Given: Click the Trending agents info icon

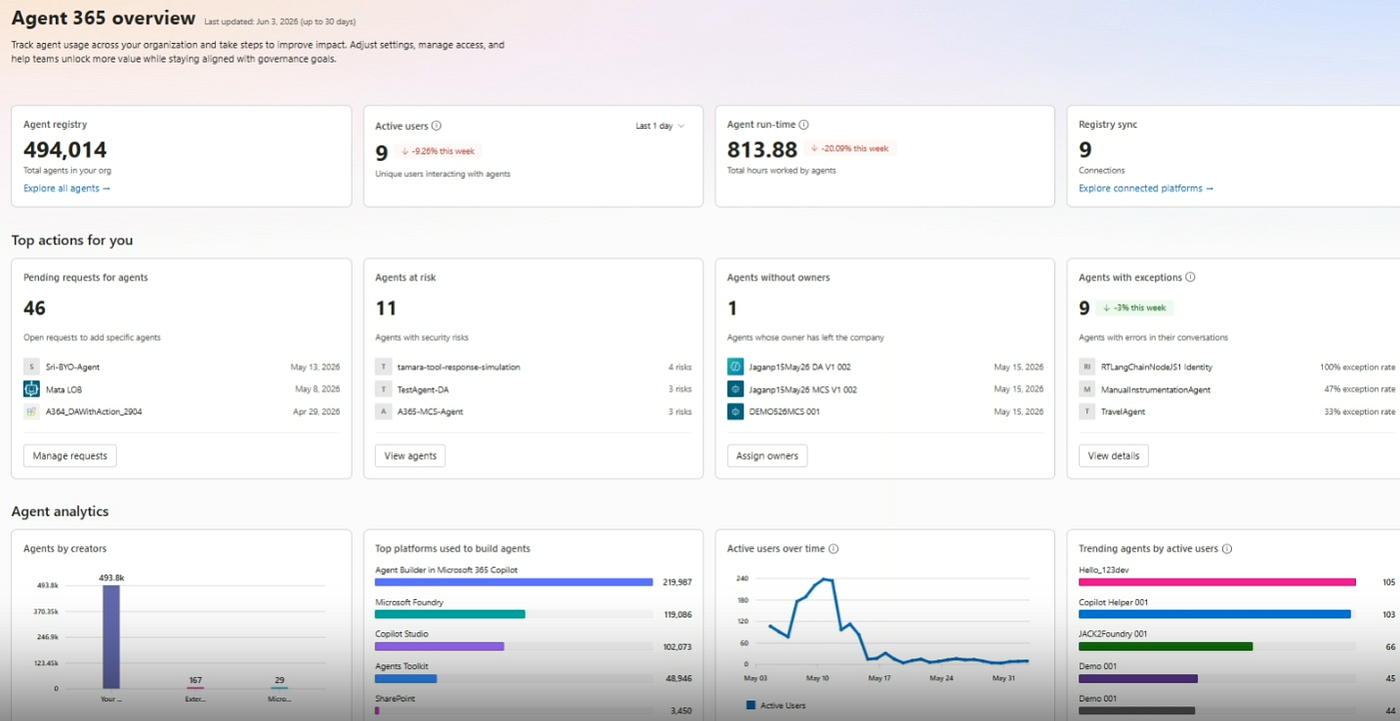Looking at the screenshot, I should 1227,548.
